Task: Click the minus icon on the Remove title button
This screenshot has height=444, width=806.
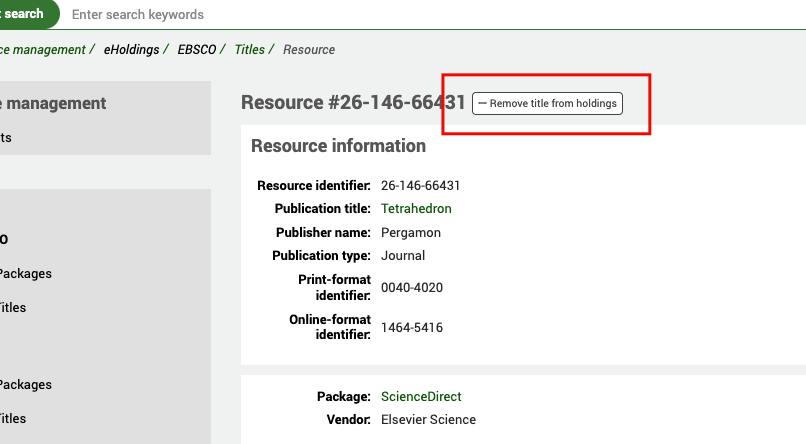Action: 482,104
